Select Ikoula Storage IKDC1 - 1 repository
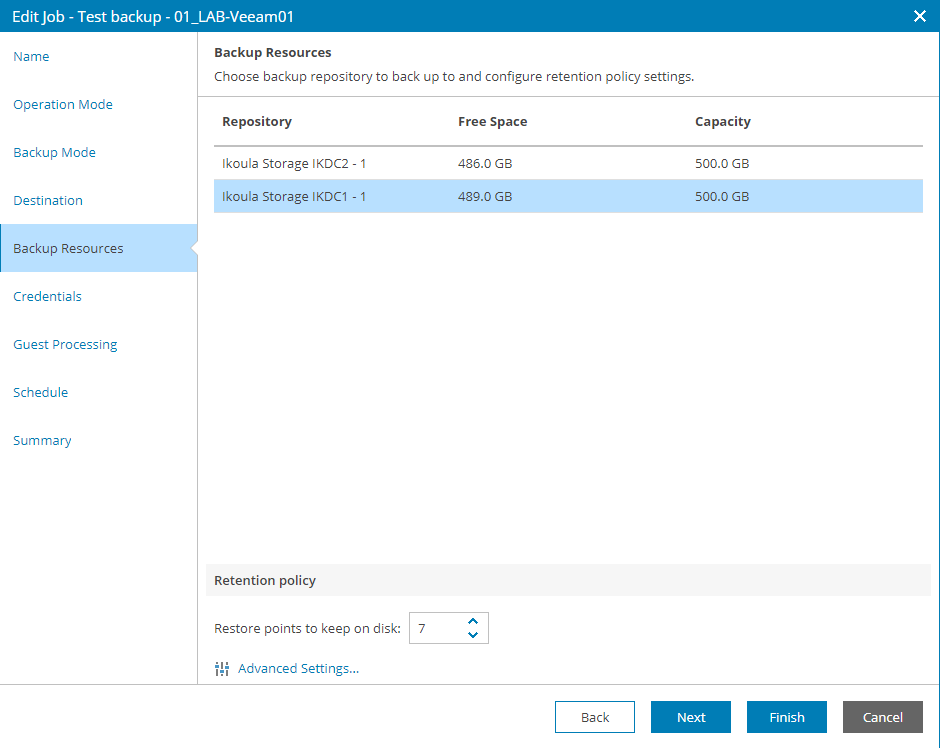 568,196
